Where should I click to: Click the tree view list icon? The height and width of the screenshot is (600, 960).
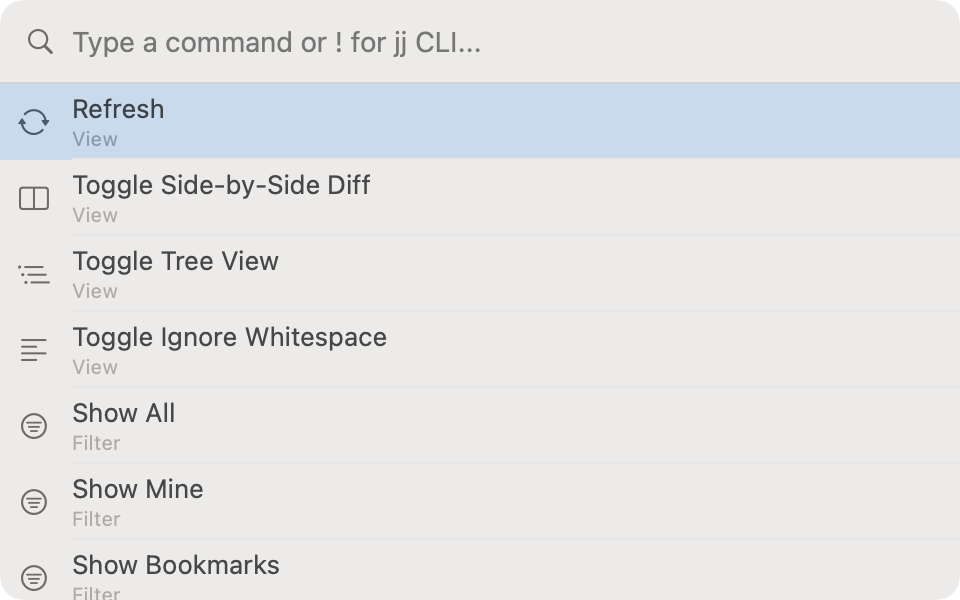34,274
